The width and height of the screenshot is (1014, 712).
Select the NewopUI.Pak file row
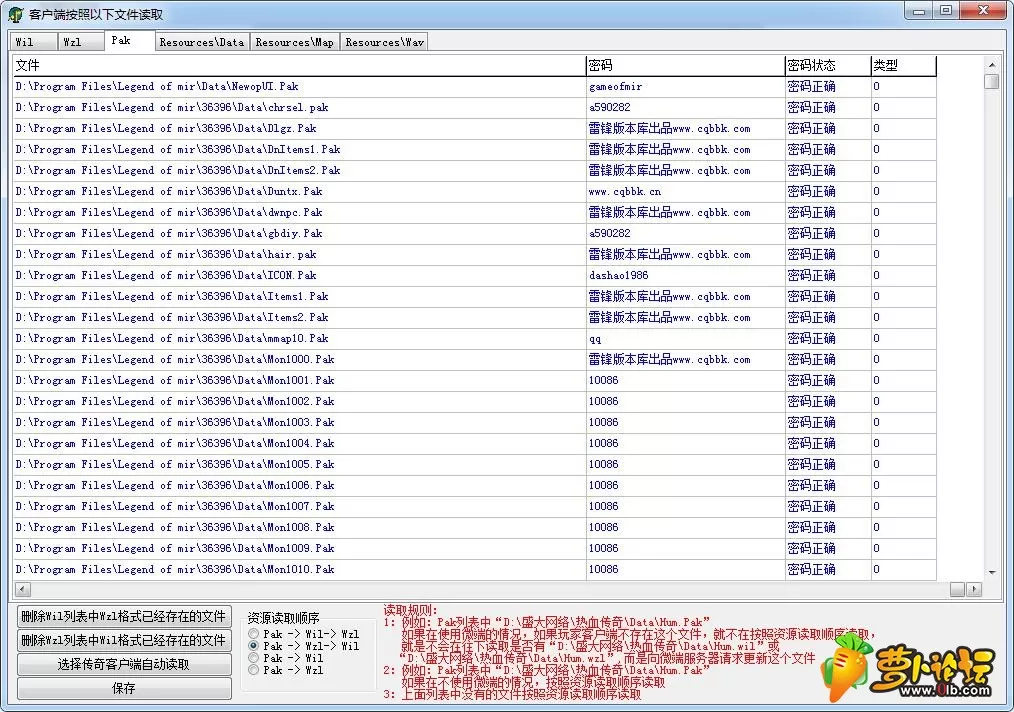[475, 86]
